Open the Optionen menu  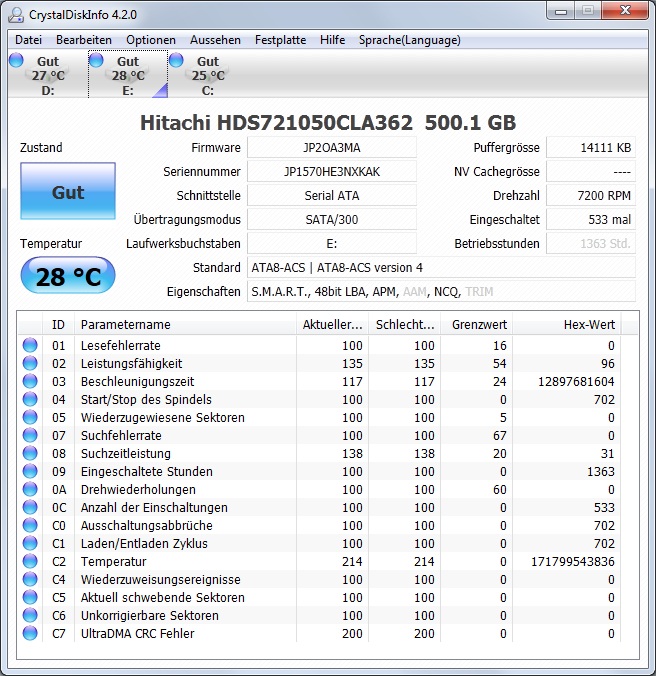151,40
